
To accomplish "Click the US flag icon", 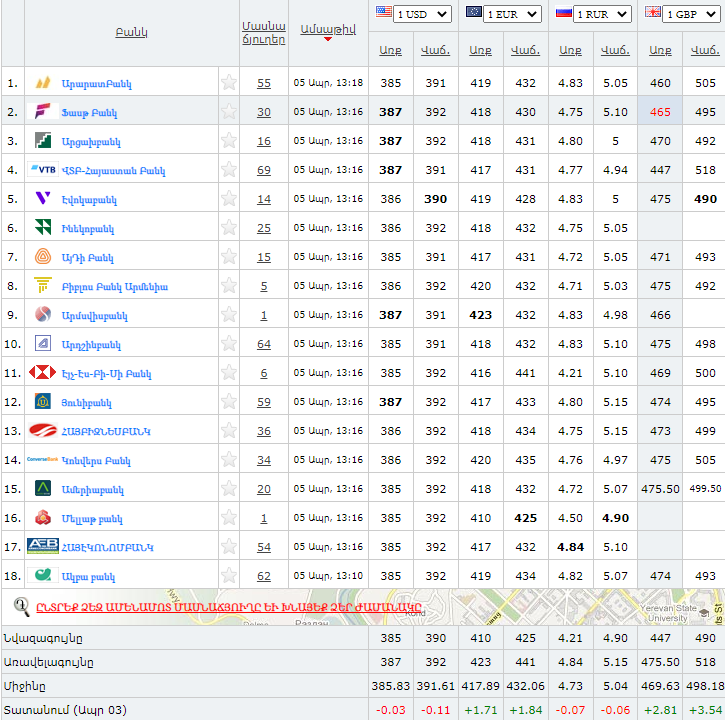I will coord(384,12).
